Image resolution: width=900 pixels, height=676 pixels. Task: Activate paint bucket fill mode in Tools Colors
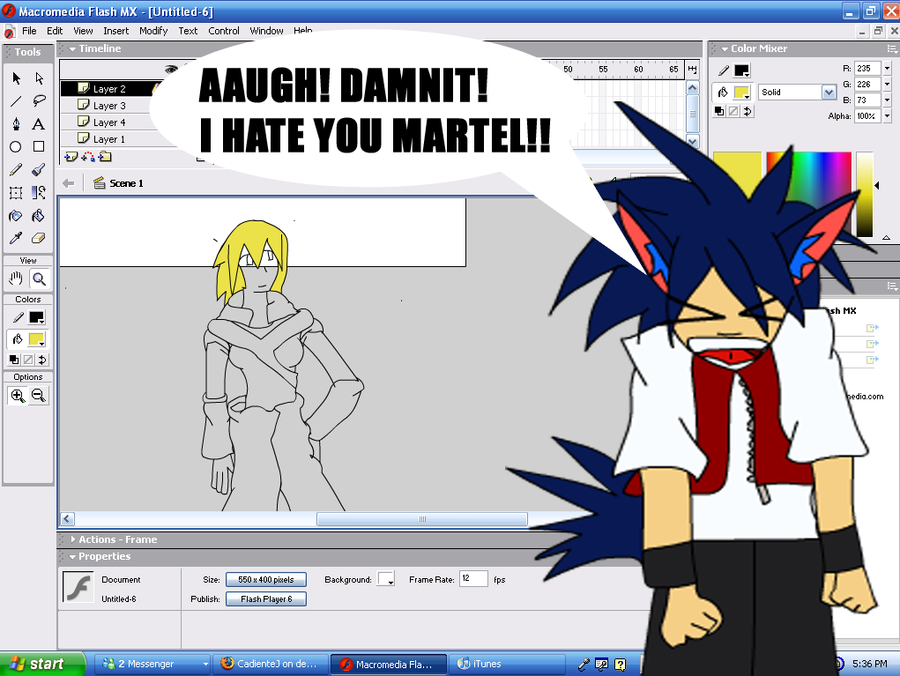click(18, 340)
